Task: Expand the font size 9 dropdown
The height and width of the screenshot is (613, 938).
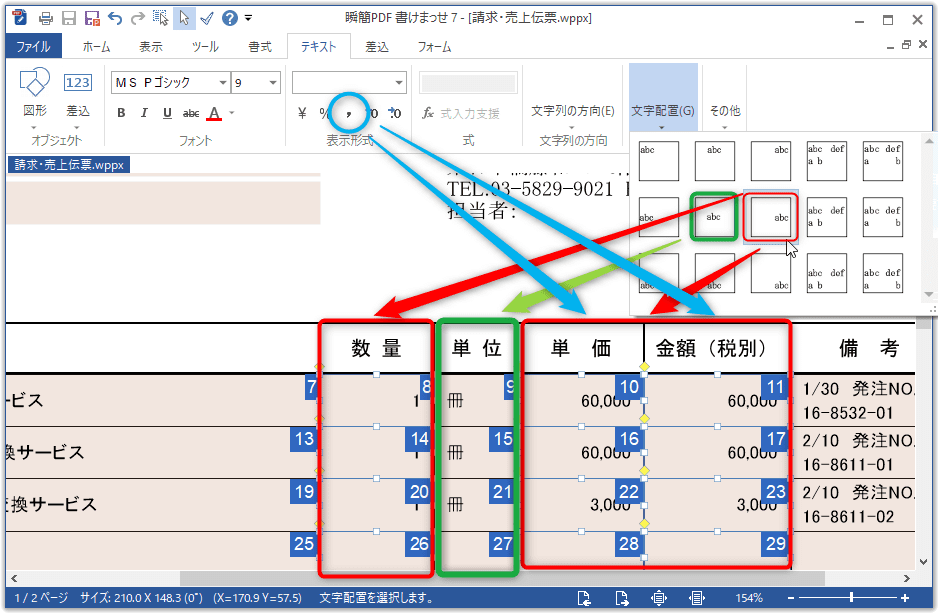Action: [x=272, y=83]
